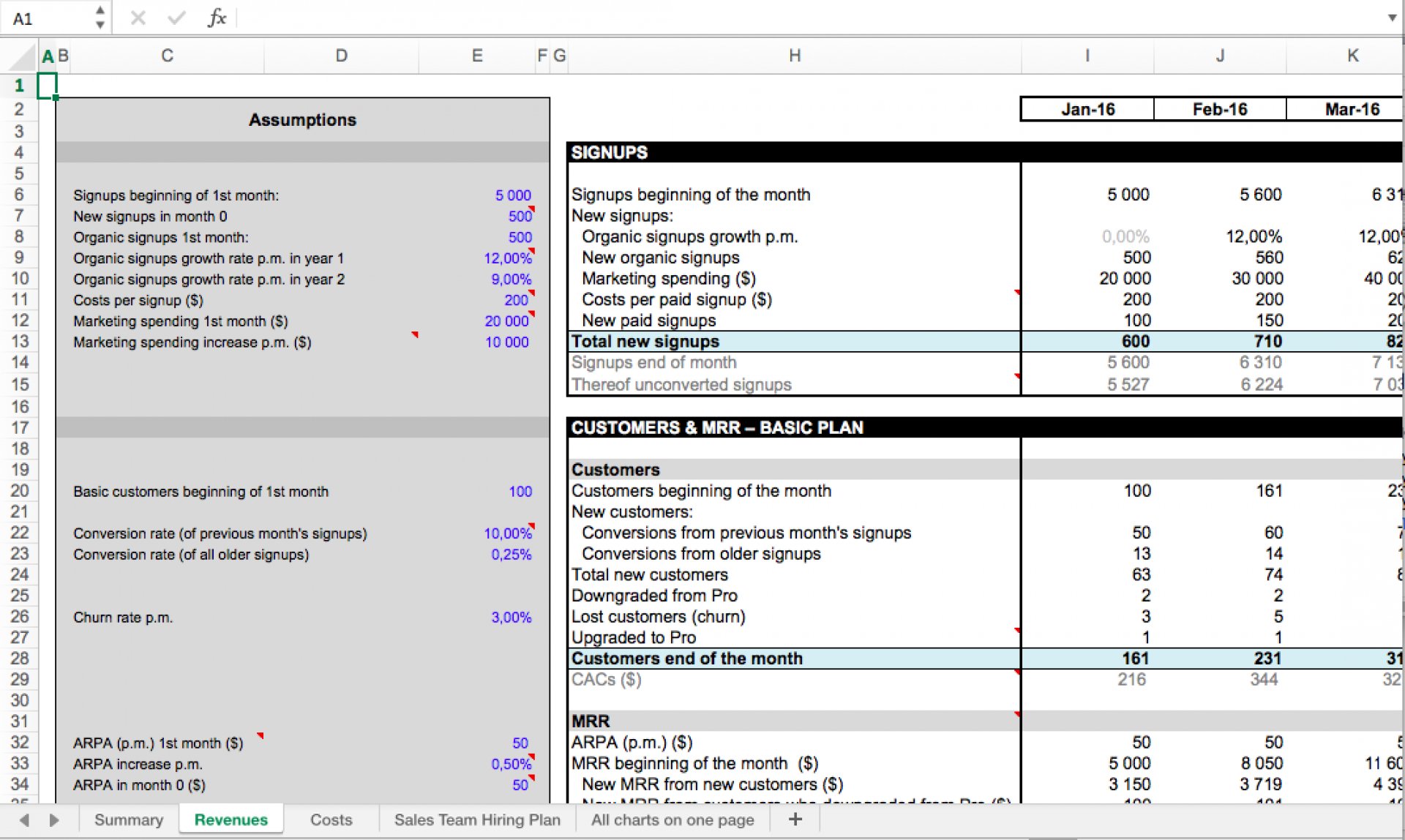Add a new sheet with plus button
Image resolution: width=1405 pixels, height=840 pixels.
(795, 819)
